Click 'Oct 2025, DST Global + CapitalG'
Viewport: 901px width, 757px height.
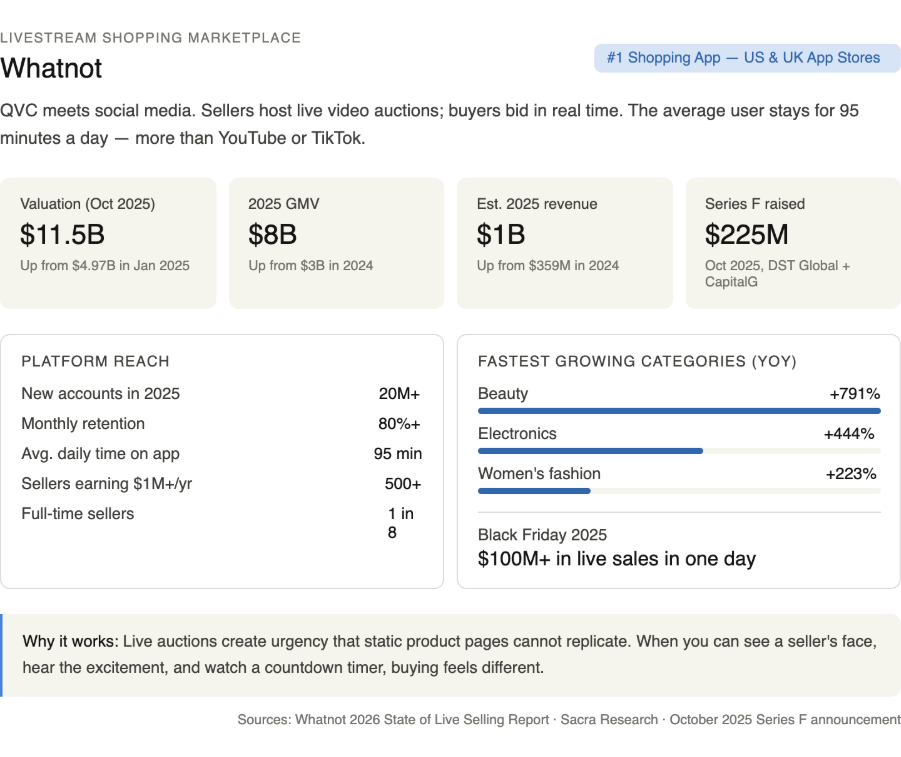point(777,274)
